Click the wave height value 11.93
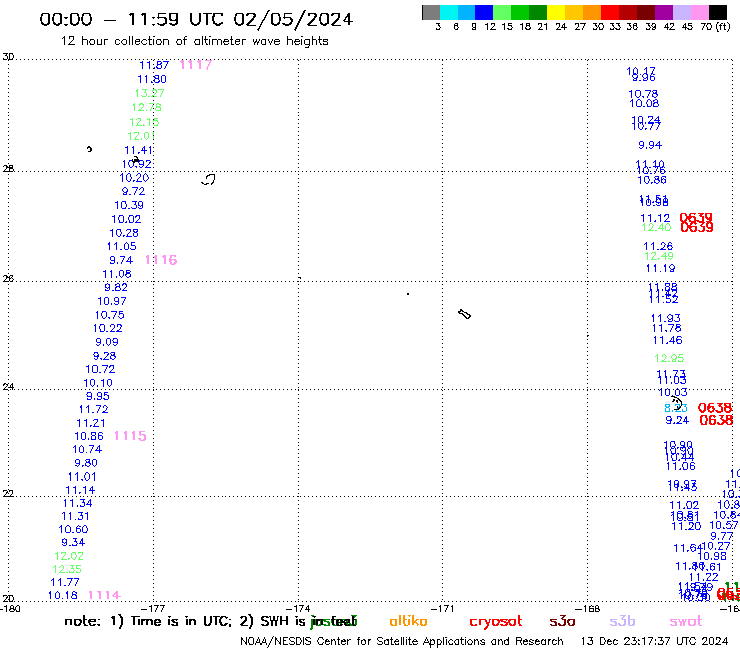This screenshot has height=650, width=740. (665, 318)
